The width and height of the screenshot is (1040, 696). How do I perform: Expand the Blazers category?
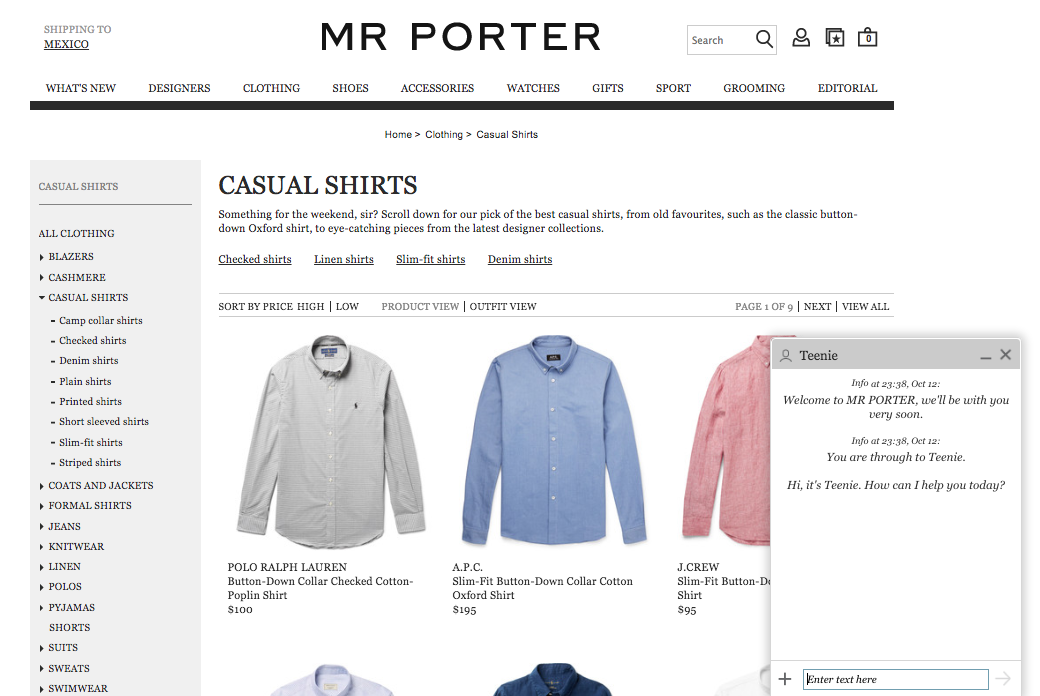pos(42,257)
